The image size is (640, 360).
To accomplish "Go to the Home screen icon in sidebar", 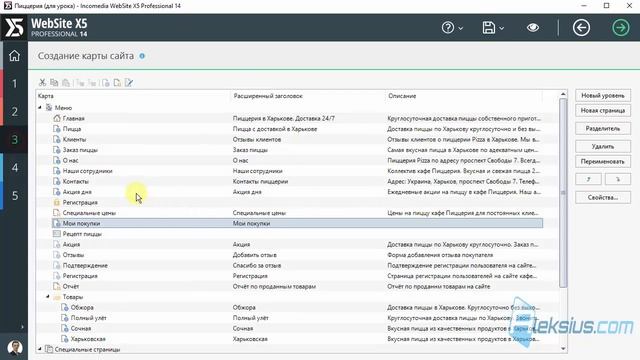I will point(14,56).
